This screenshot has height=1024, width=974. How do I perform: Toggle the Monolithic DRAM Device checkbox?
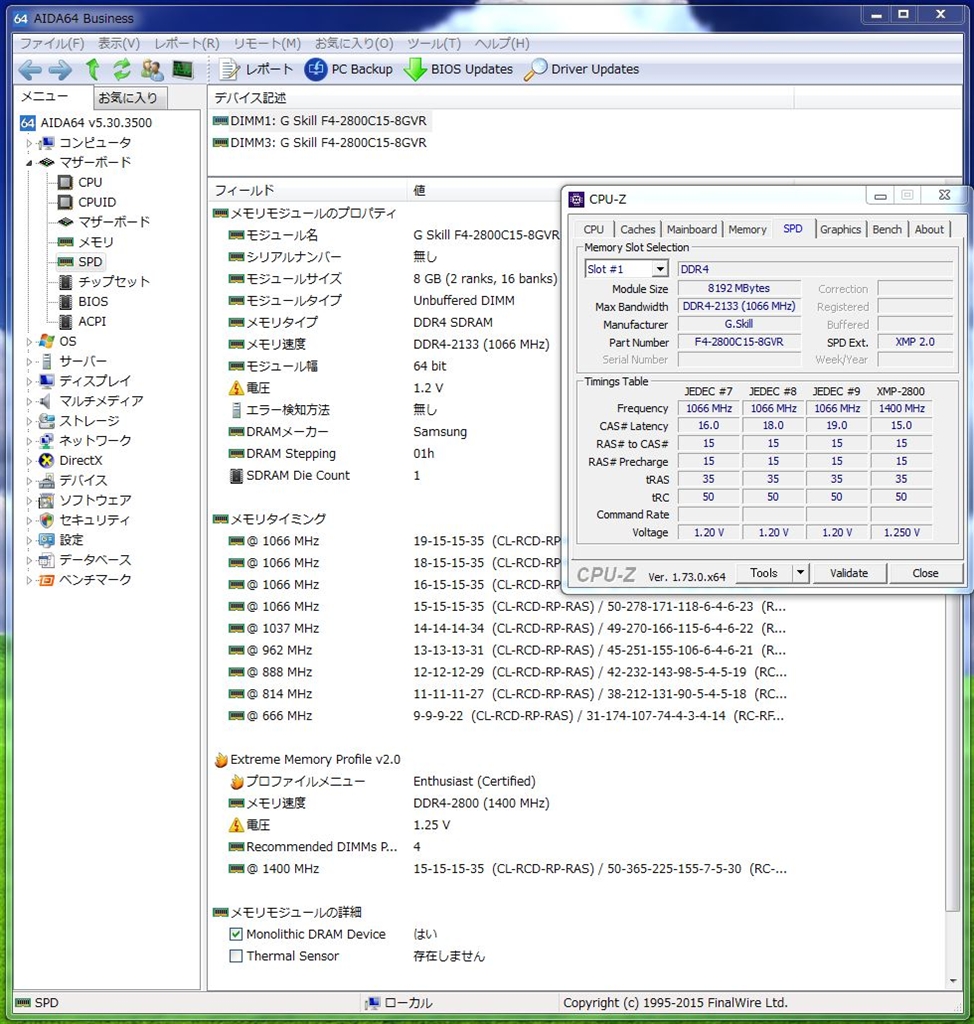point(236,934)
